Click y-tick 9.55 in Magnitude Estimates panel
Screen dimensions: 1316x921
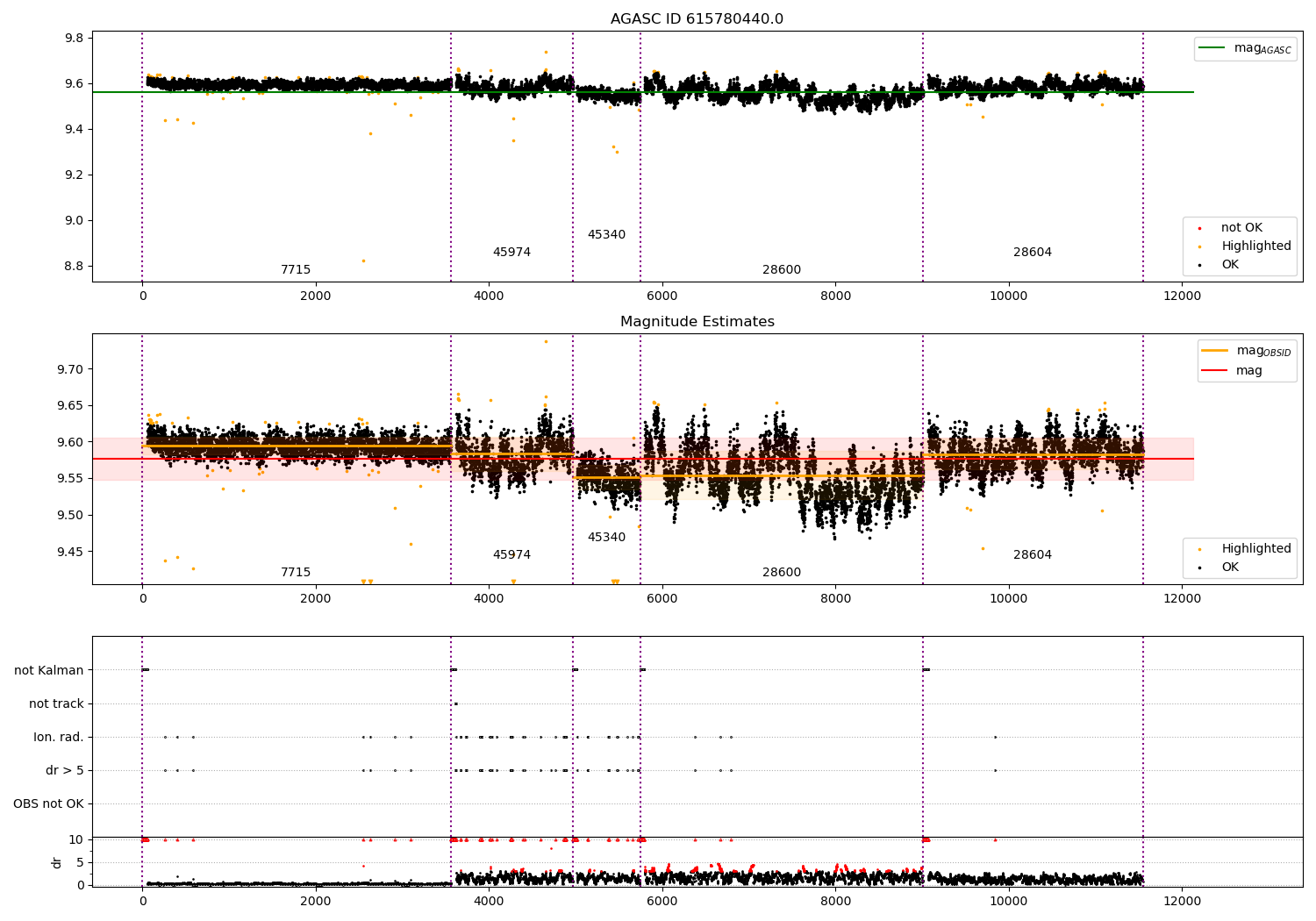click(71, 479)
